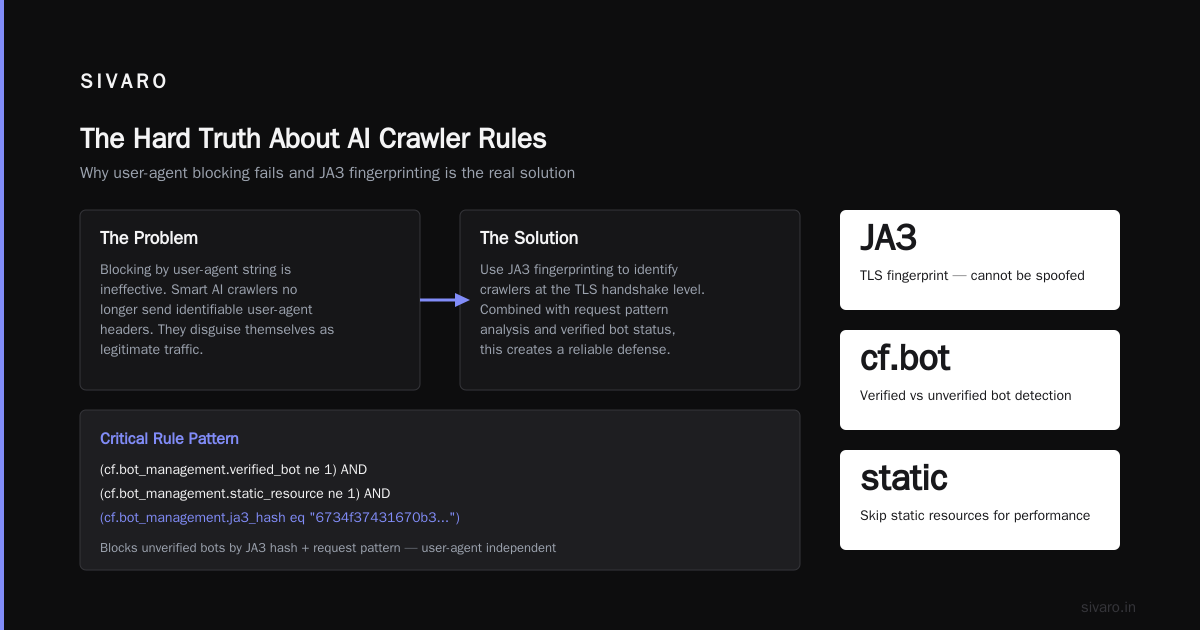This screenshot has width=1200, height=630.
Task: Select the Critical Rule Pattern title
Action: [169, 439]
